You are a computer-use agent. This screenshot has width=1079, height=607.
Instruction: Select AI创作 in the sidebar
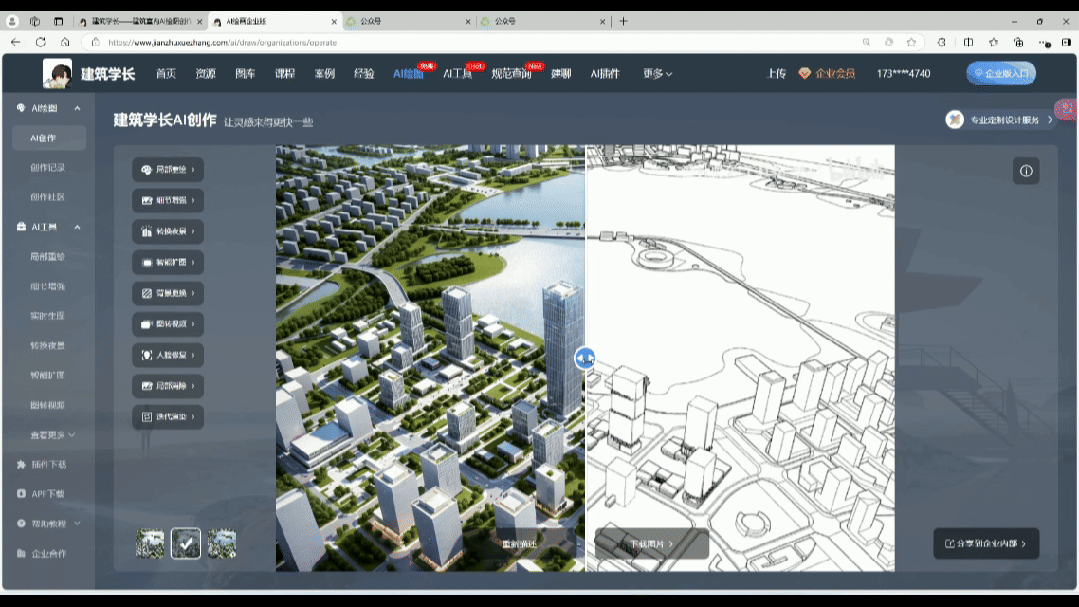pos(49,138)
